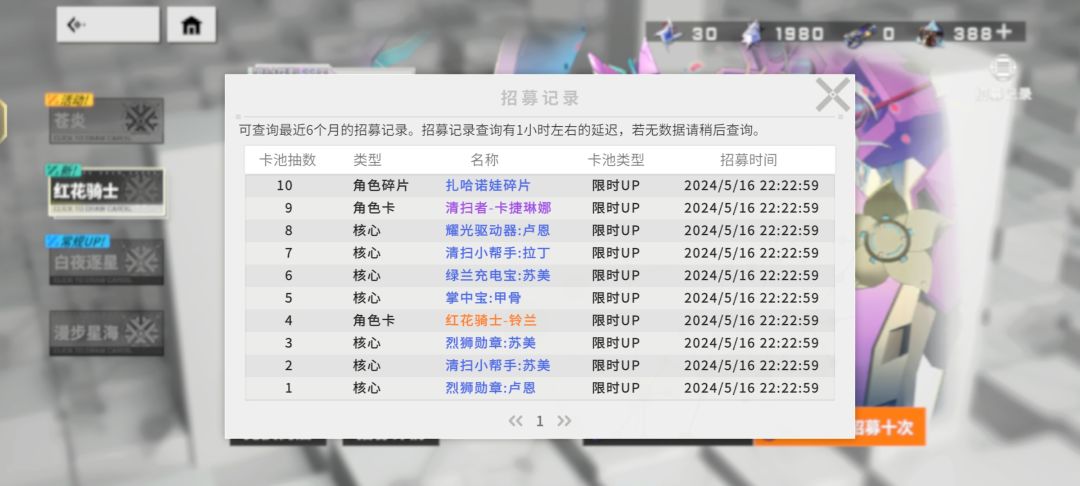Select the 苍炎 banner tab
Image resolution: width=1080 pixels, height=486 pixels.
point(106,120)
